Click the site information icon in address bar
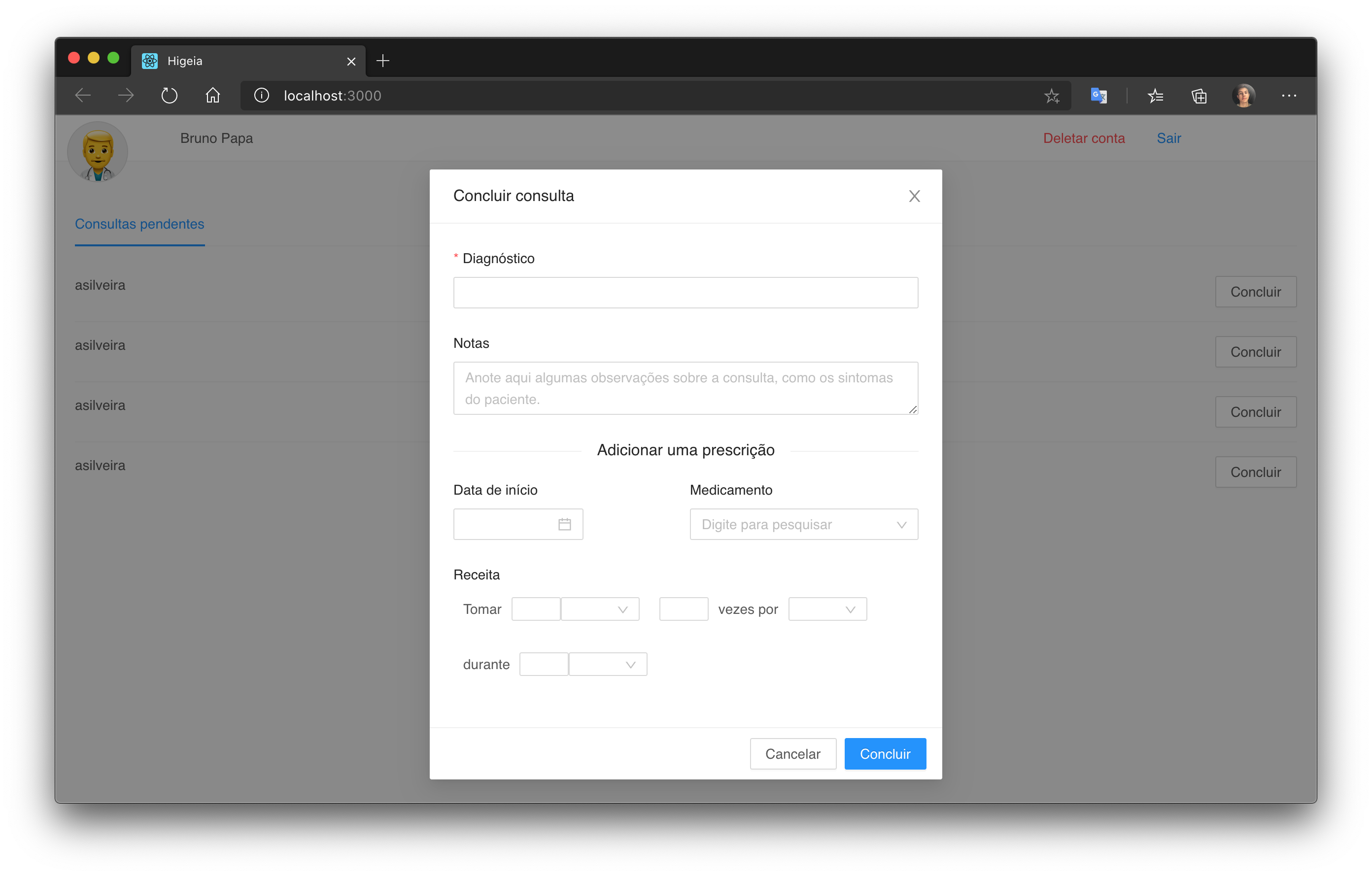 [x=262, y=96]
